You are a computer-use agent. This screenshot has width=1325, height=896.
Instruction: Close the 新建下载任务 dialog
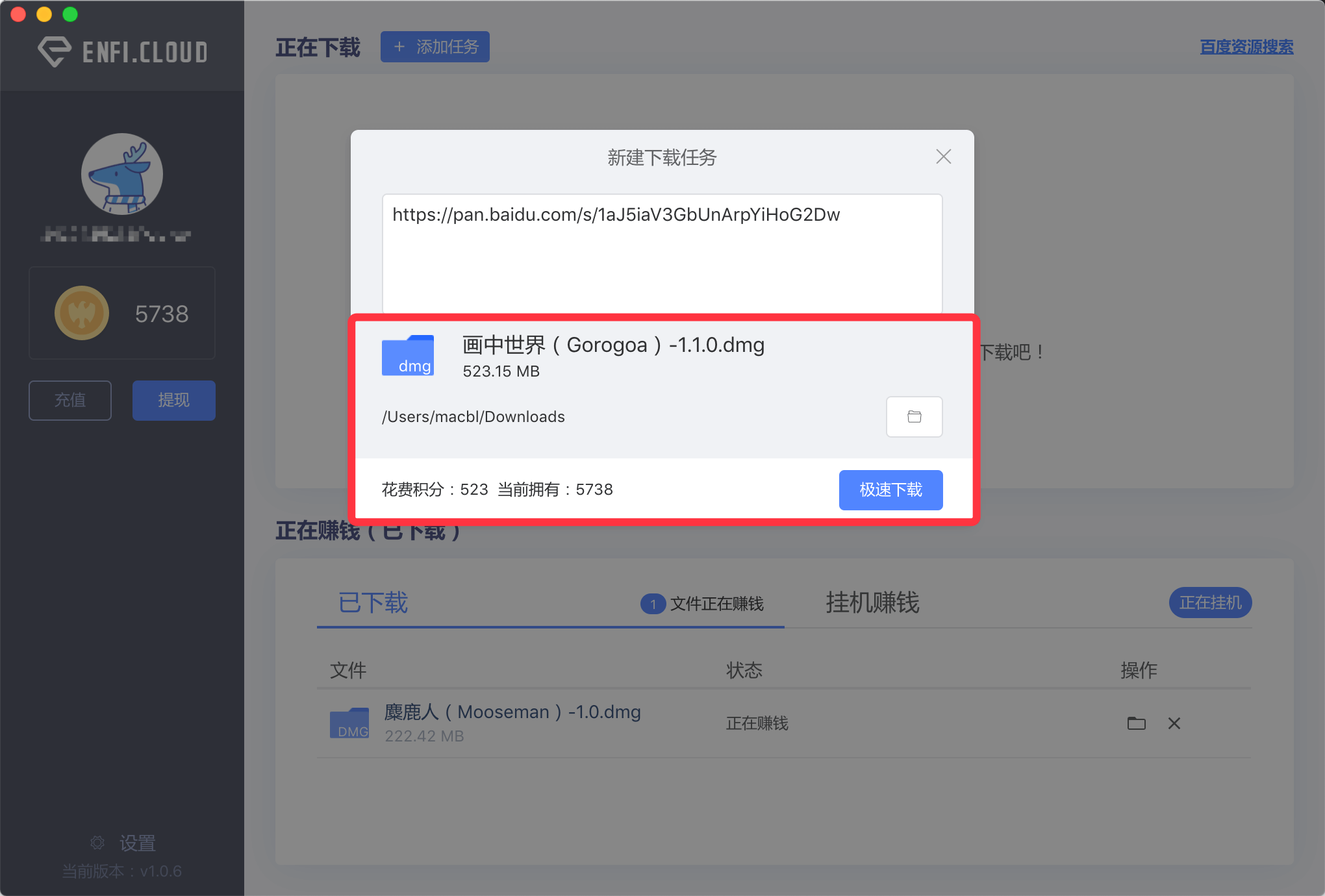[x=944, y=156]
